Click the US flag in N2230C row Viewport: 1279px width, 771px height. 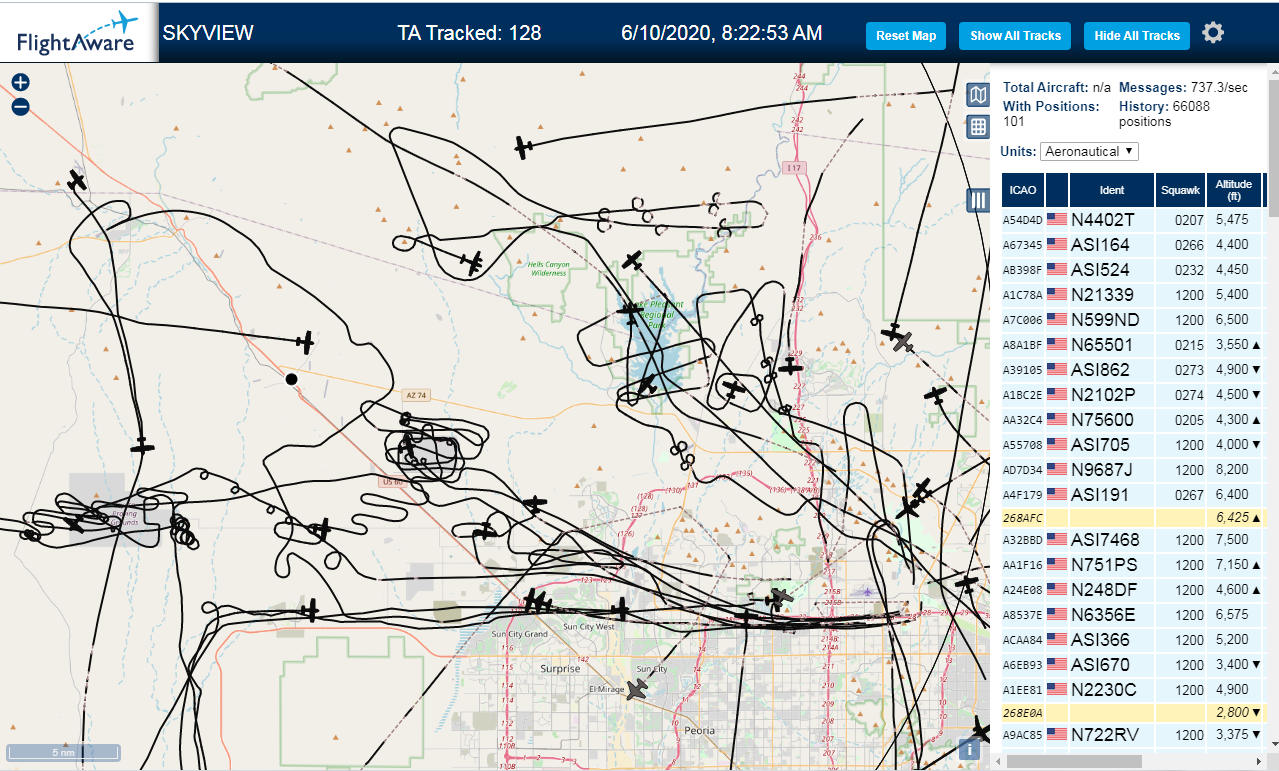tap(1057, 690)
